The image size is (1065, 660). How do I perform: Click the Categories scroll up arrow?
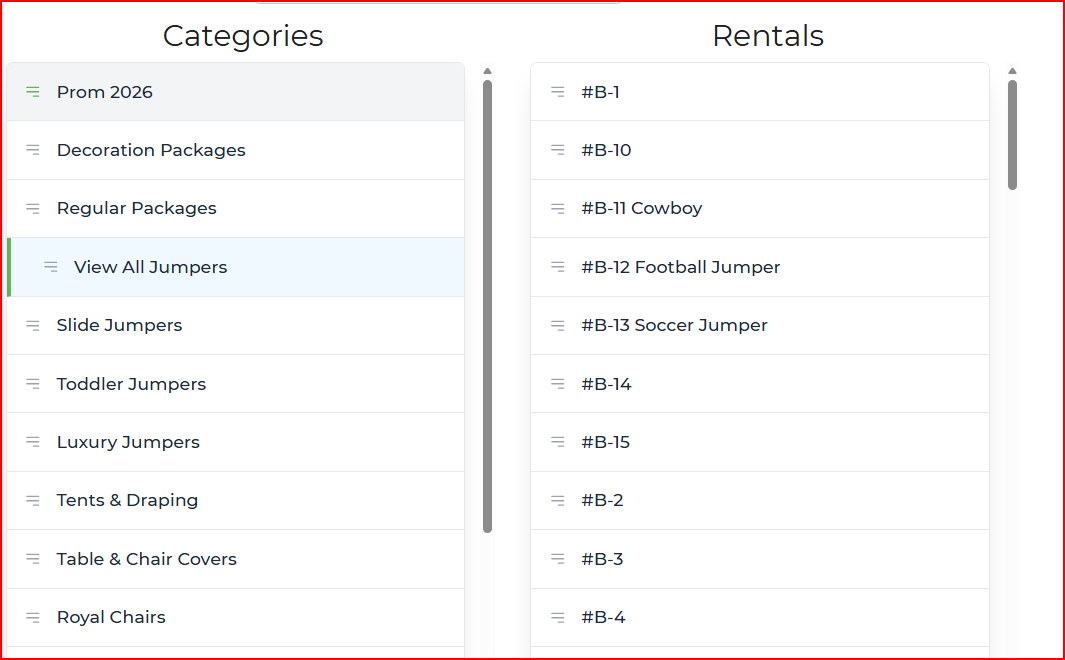click(487, 71)
